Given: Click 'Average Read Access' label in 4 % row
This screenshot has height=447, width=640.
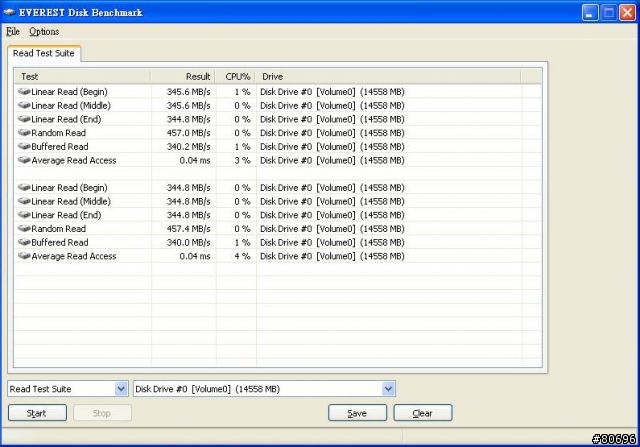Looking at the screenshot, I should point(74,256).
